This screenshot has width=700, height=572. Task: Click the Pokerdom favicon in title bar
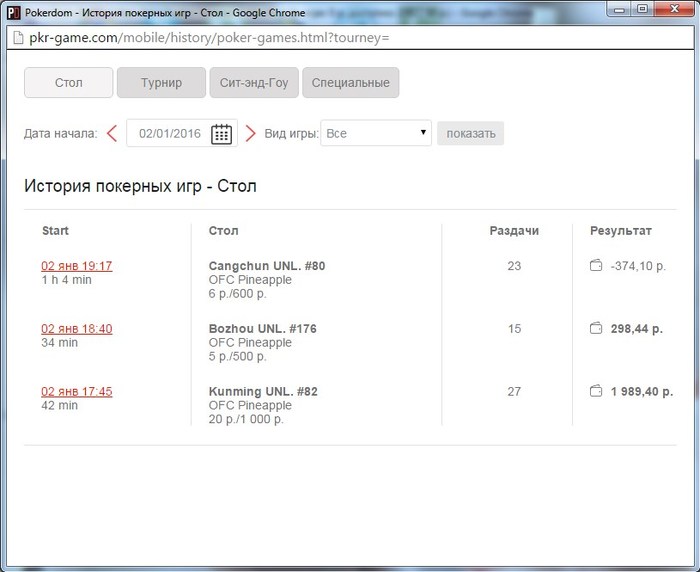point(13,13)
